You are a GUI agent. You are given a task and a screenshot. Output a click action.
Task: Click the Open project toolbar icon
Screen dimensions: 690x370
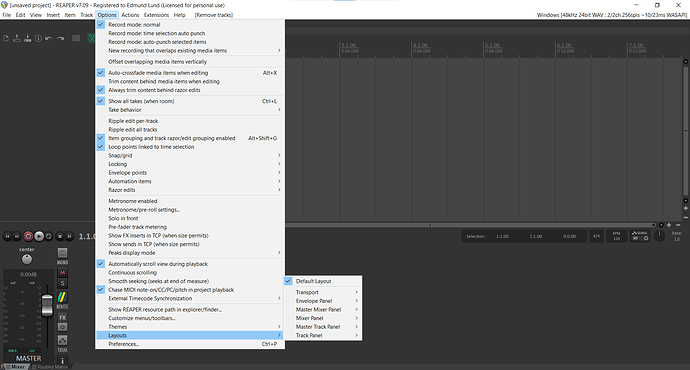[17, 38]
